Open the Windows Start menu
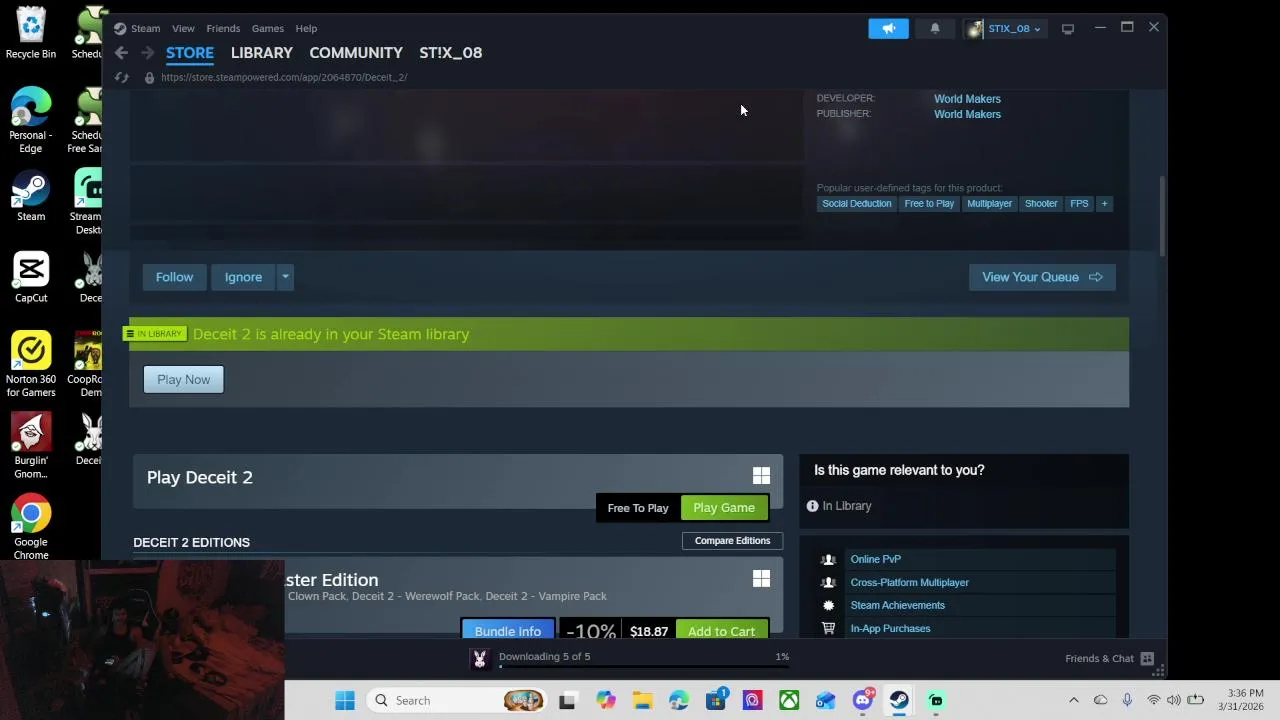Screen dimensions: 1280x720 (345, 700)
